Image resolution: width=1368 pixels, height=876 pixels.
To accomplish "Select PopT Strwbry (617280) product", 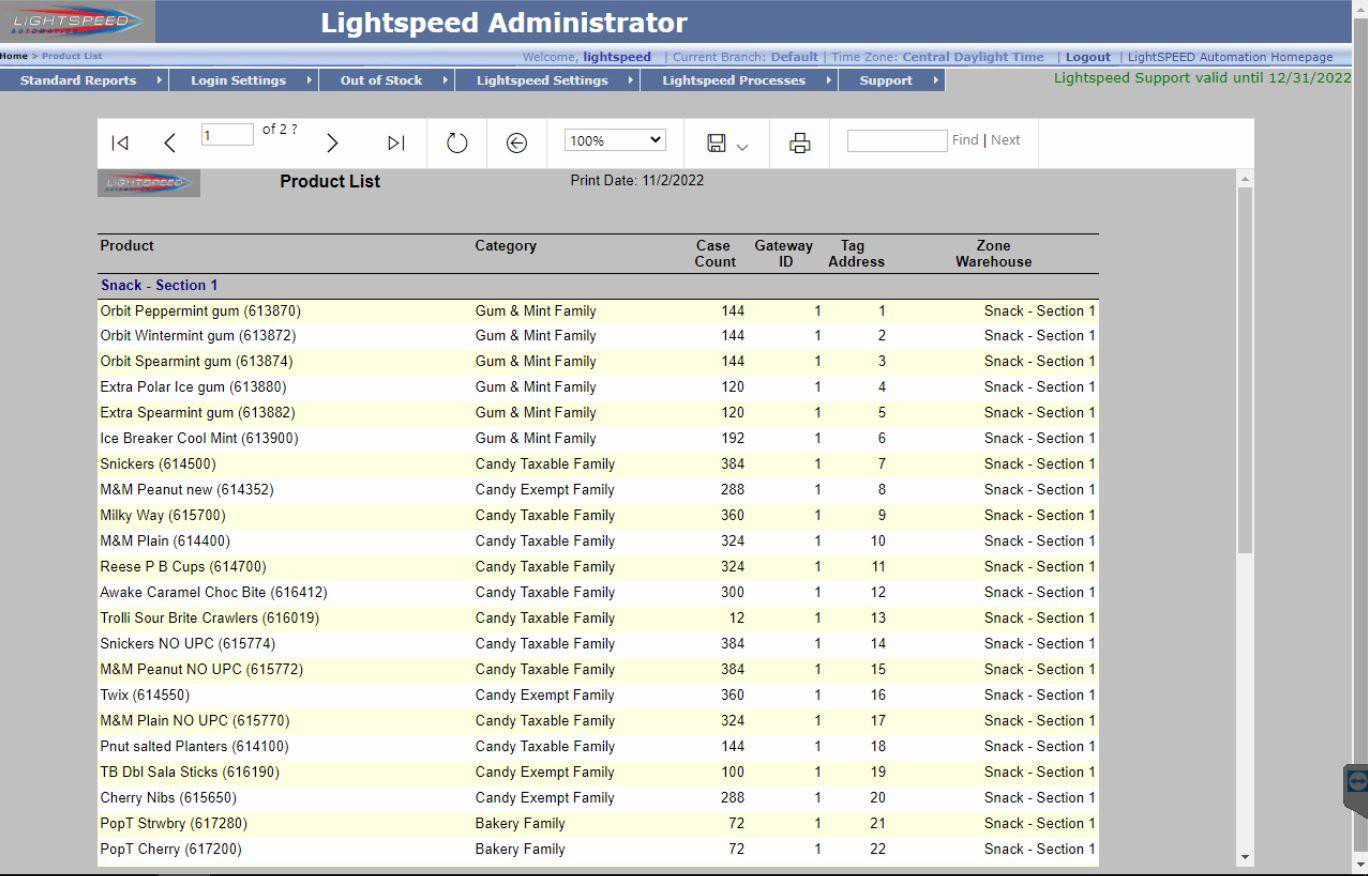I will (174, 823).
